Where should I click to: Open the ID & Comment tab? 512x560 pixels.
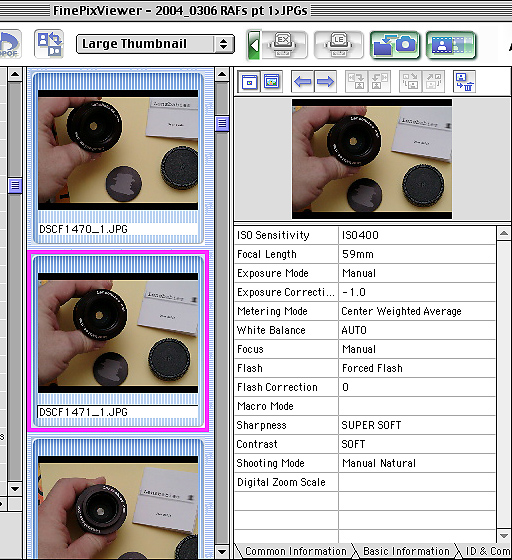click(x=486, y=551)
